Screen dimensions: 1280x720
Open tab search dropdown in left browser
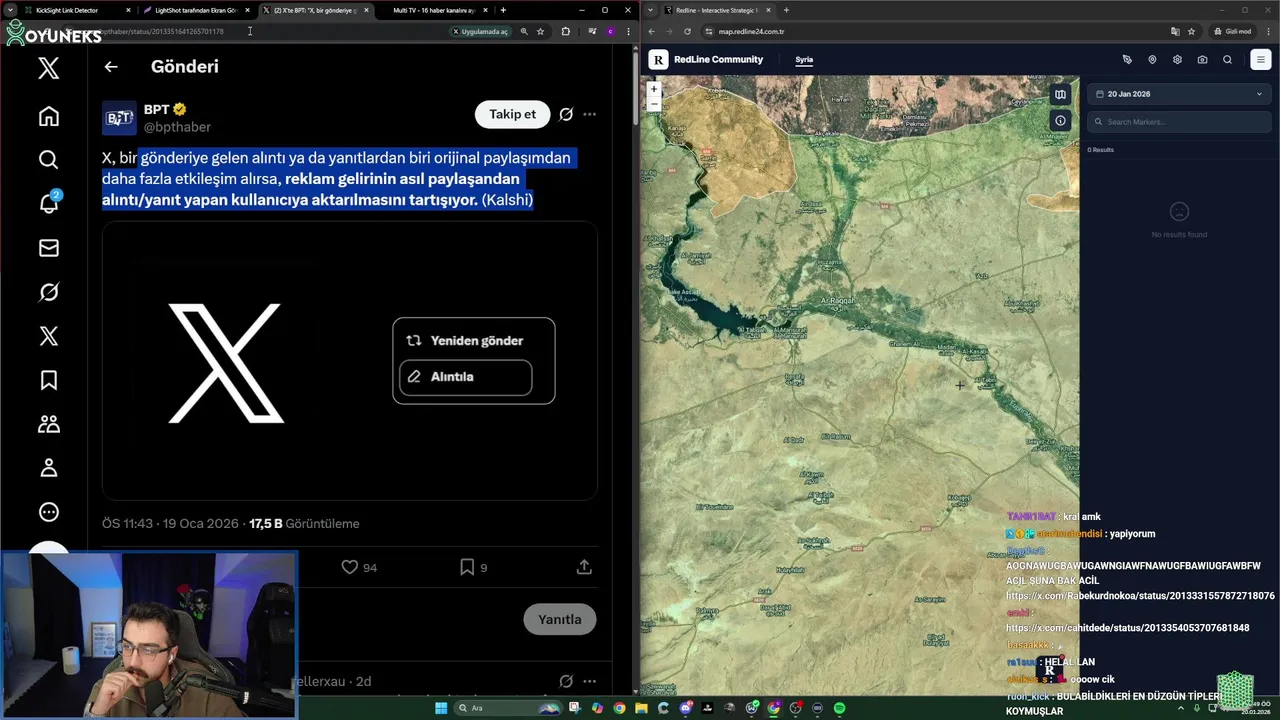(x=9, y=10)
